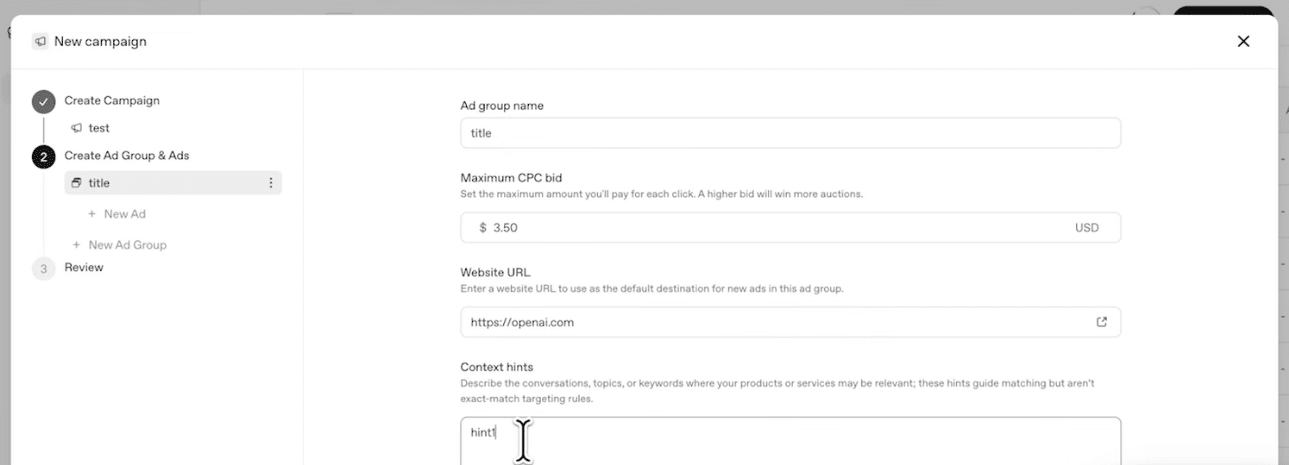Click the dollar sign in bid field
Image resolution: width=1289 pixels, height=465 pixels.
[483, 228]
